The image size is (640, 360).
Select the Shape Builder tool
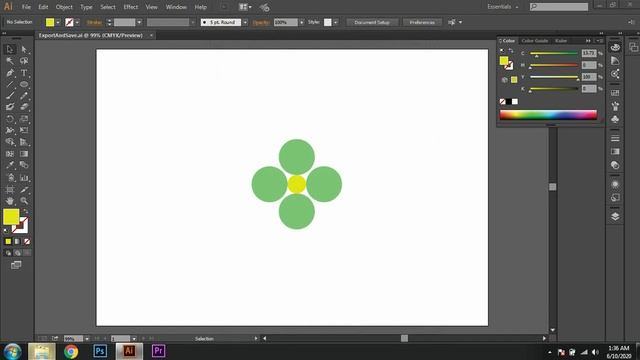pyautogui.click(x=10, y=142)
